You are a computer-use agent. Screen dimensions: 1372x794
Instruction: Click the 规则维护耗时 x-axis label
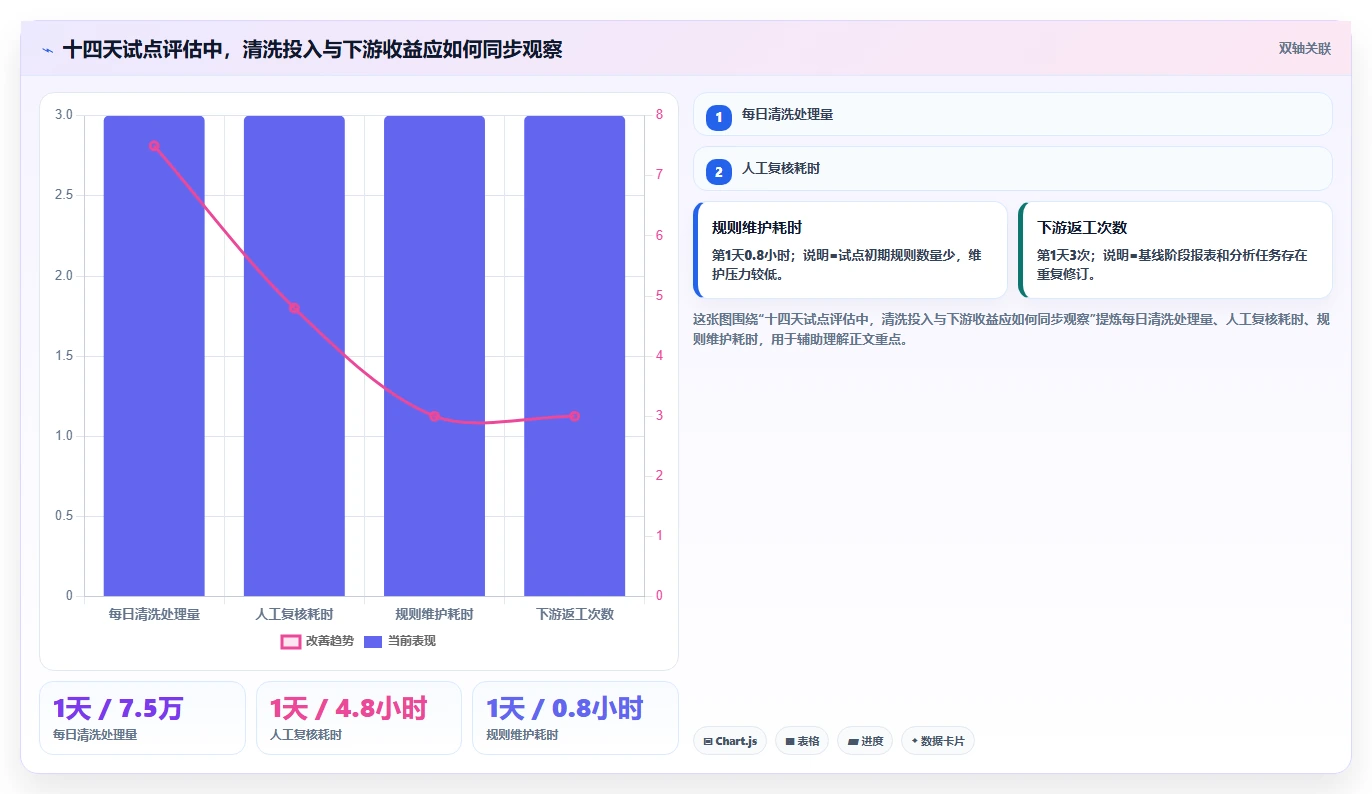(x=434, y=614)
